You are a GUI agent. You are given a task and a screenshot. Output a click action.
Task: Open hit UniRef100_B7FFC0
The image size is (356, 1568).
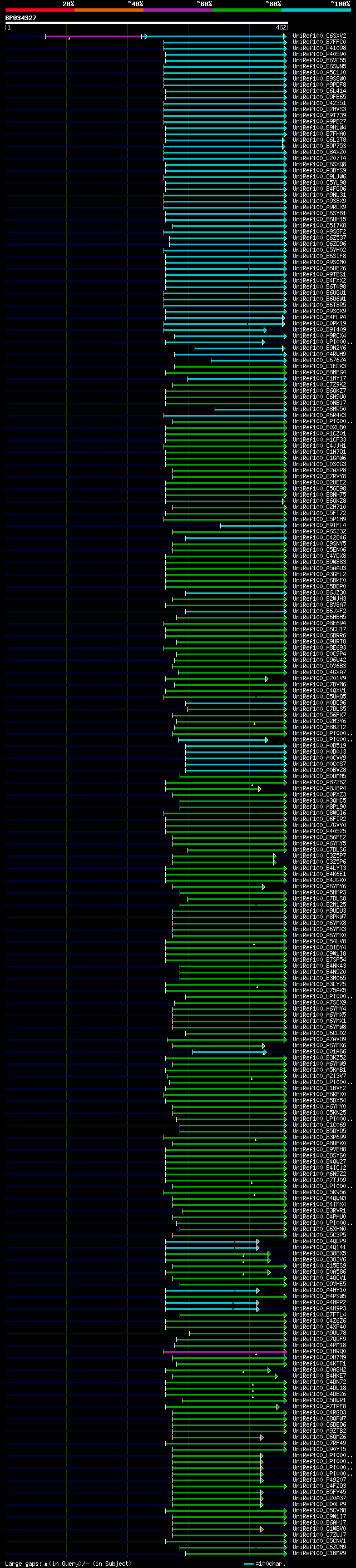tap(319, 42)
